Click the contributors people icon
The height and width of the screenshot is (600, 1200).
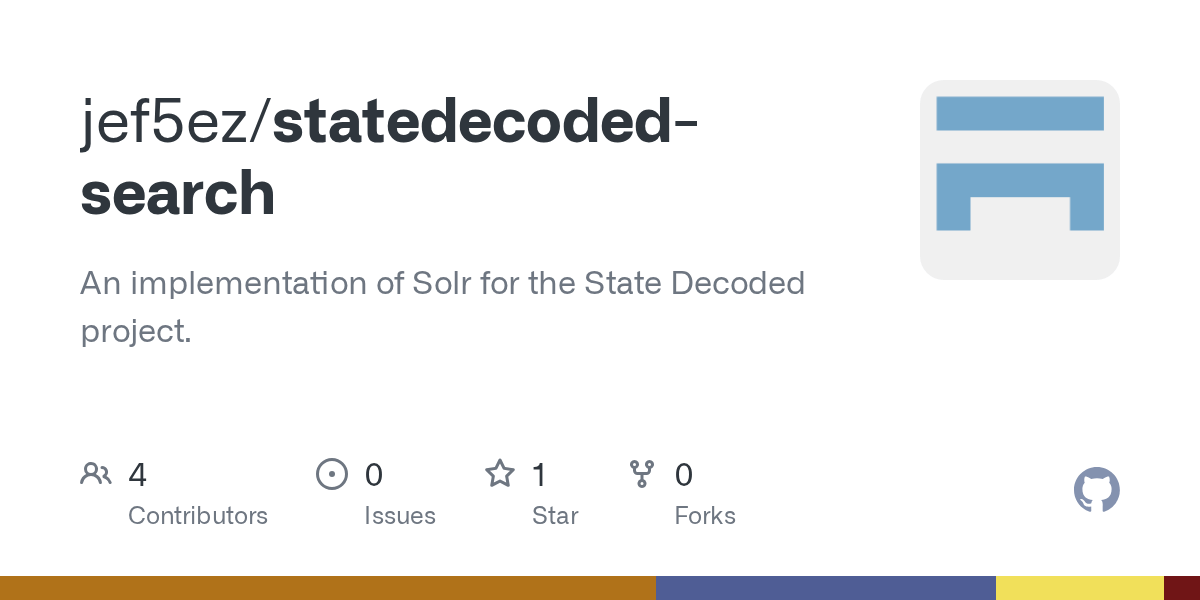96,474
